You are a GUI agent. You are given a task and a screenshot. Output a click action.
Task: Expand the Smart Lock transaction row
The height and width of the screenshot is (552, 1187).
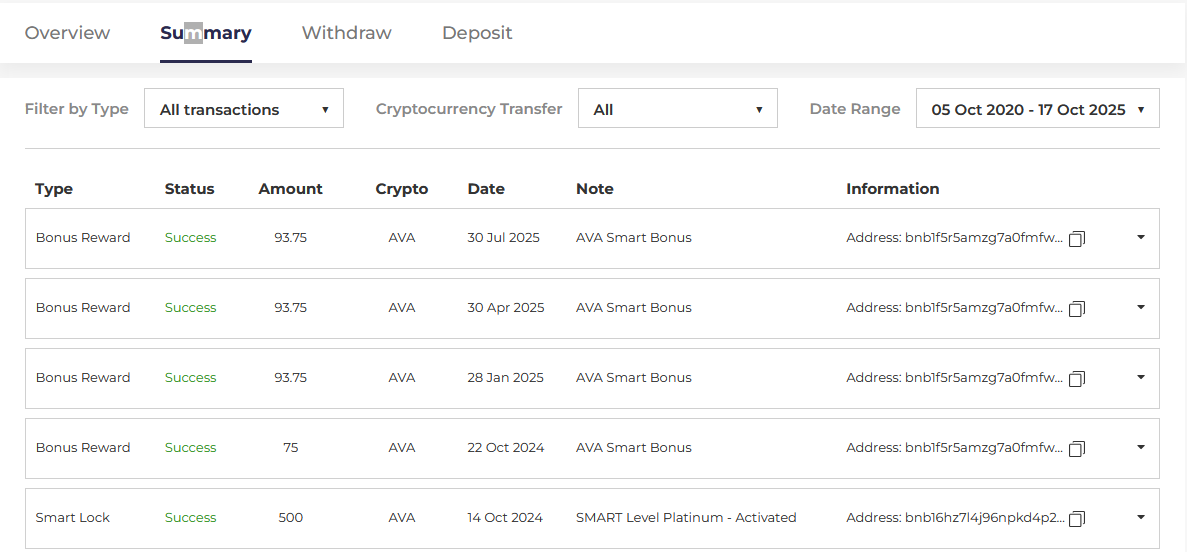[1141, 517]
